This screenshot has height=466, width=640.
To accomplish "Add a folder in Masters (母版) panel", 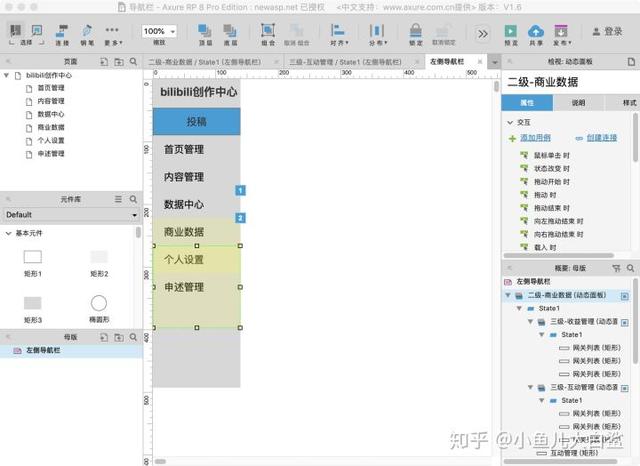I will point(119,337).
